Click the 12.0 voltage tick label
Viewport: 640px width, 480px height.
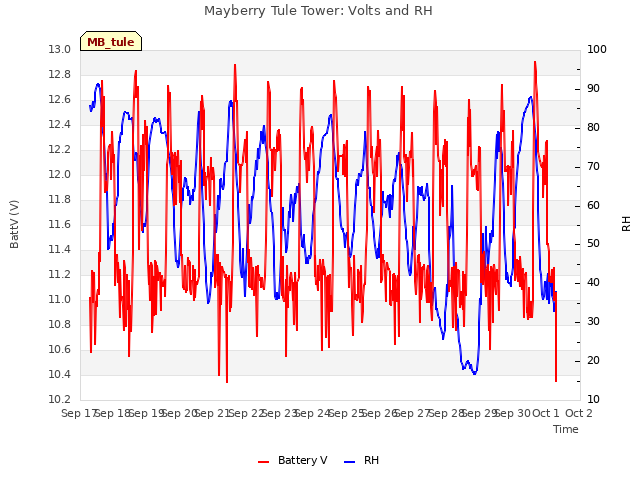60,175
